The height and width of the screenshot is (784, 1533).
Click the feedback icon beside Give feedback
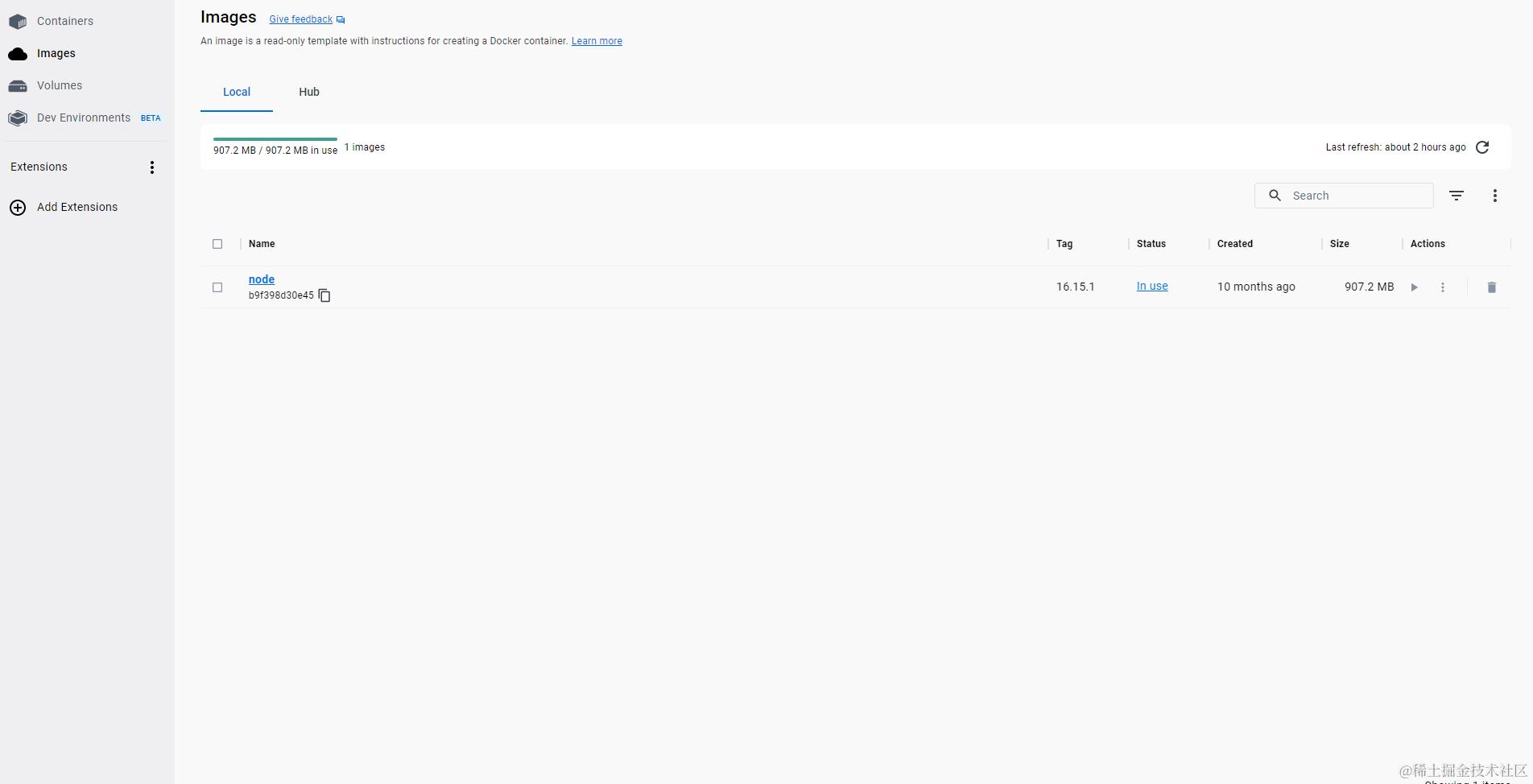click(341, 20)
